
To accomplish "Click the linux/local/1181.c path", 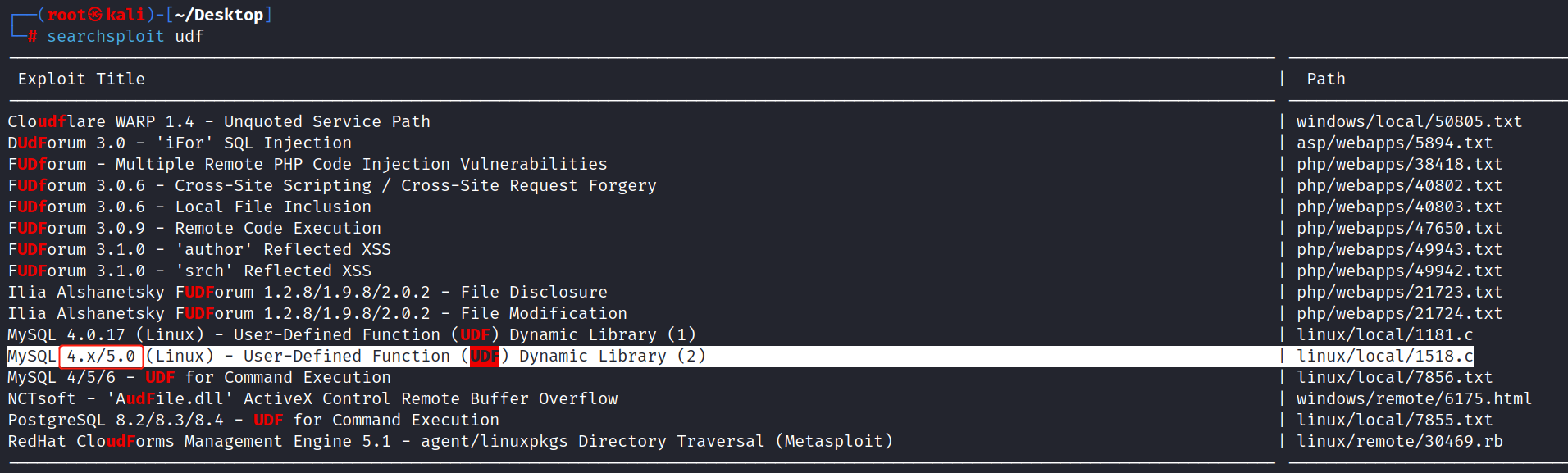I will (1384, 334).
